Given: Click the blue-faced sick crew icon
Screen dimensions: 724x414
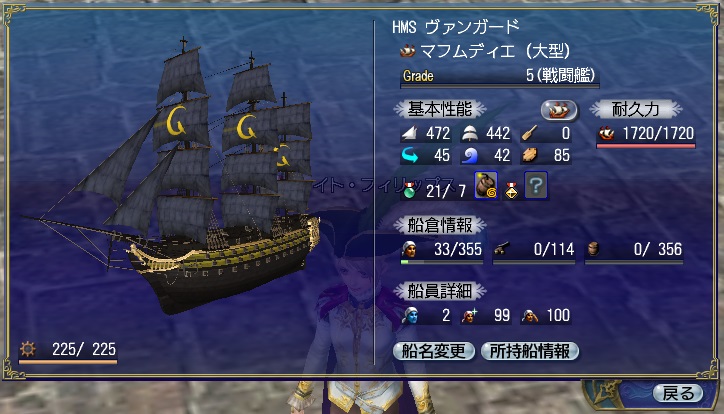Looking at the screenshot, I should pos(410,316).
